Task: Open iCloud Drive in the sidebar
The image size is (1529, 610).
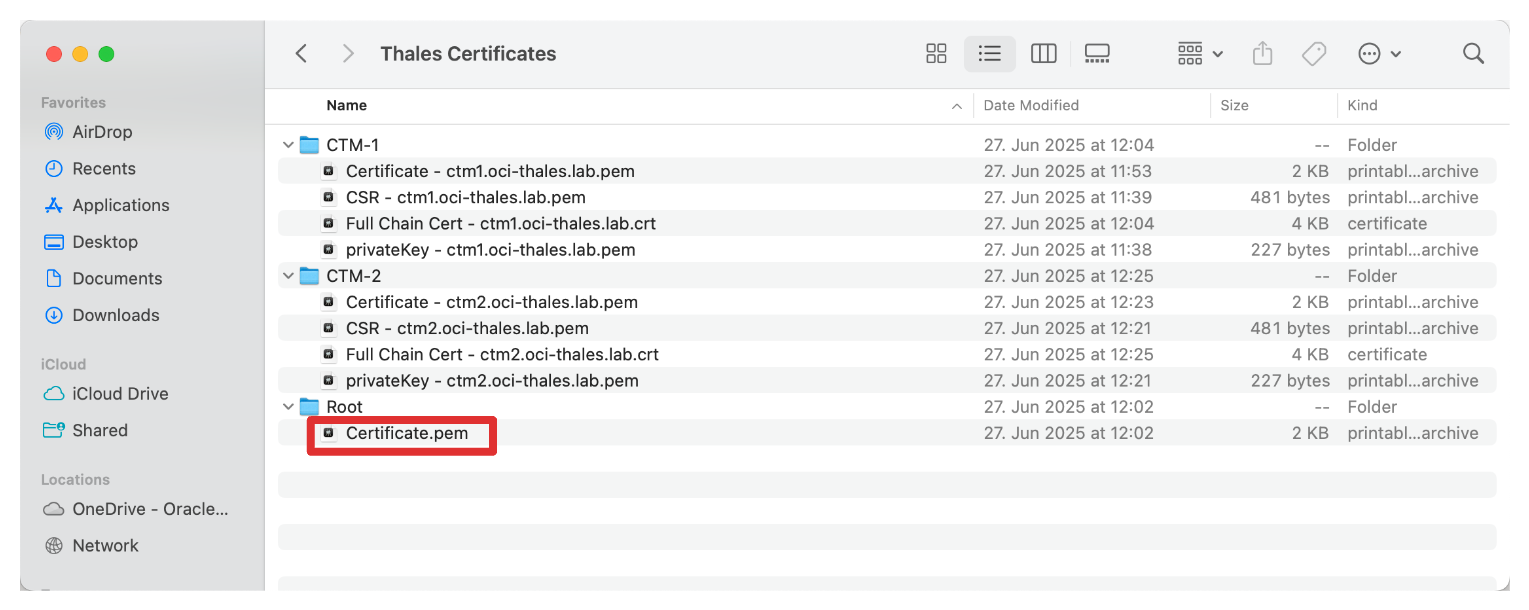Action: click(x=120, y=394)
